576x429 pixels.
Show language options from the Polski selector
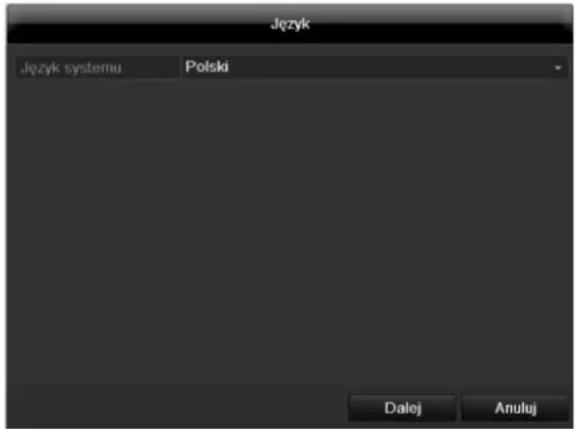point(375,67)
